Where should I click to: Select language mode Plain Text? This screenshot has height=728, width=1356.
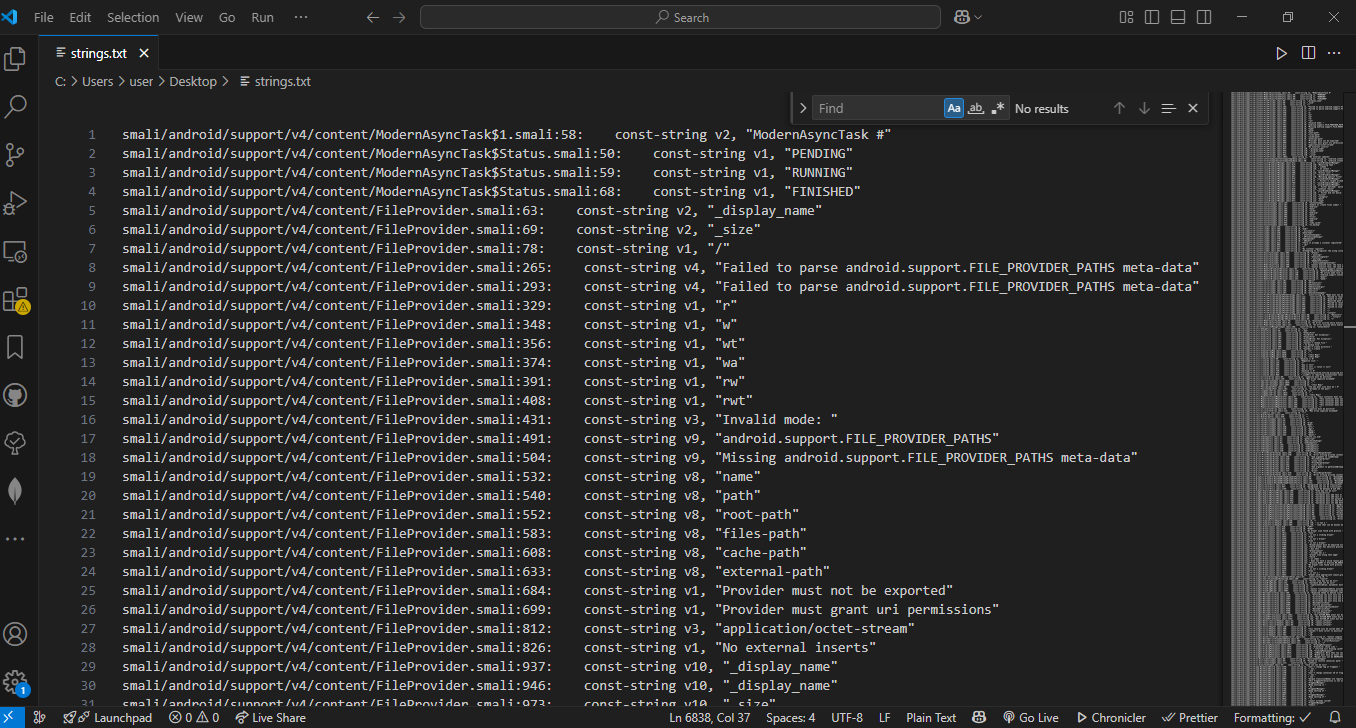pyautogui.click(x=931, y=718)
